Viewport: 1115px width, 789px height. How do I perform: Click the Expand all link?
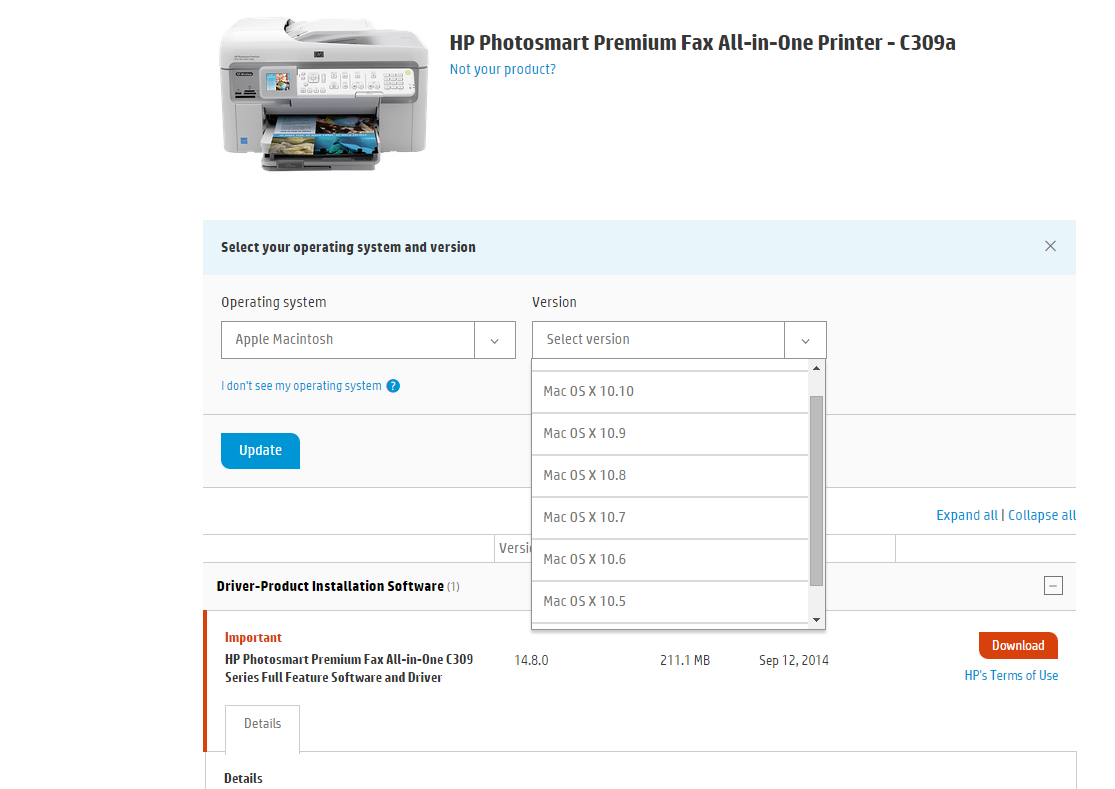coord(967,514)
